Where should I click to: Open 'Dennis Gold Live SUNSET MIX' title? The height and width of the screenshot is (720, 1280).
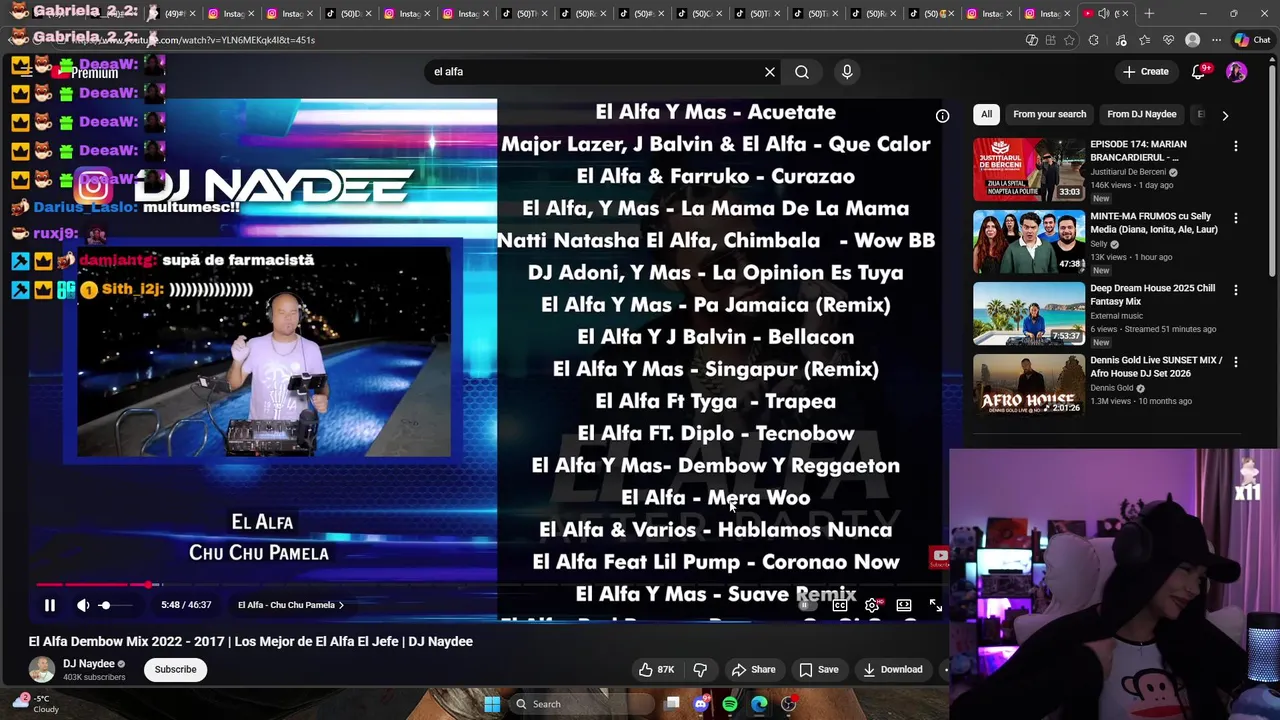1155,367
